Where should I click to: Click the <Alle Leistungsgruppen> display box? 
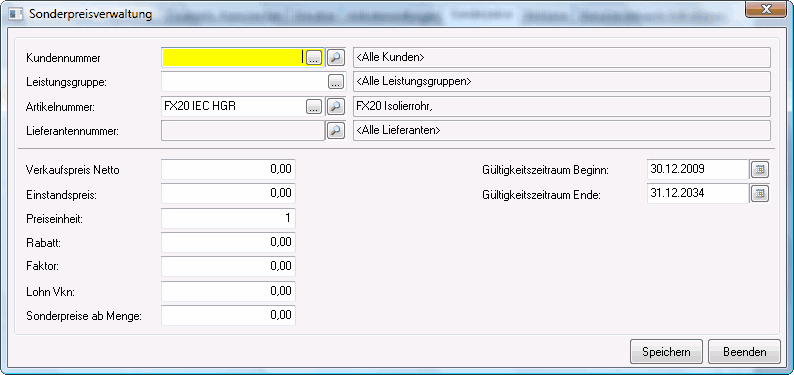562,81
